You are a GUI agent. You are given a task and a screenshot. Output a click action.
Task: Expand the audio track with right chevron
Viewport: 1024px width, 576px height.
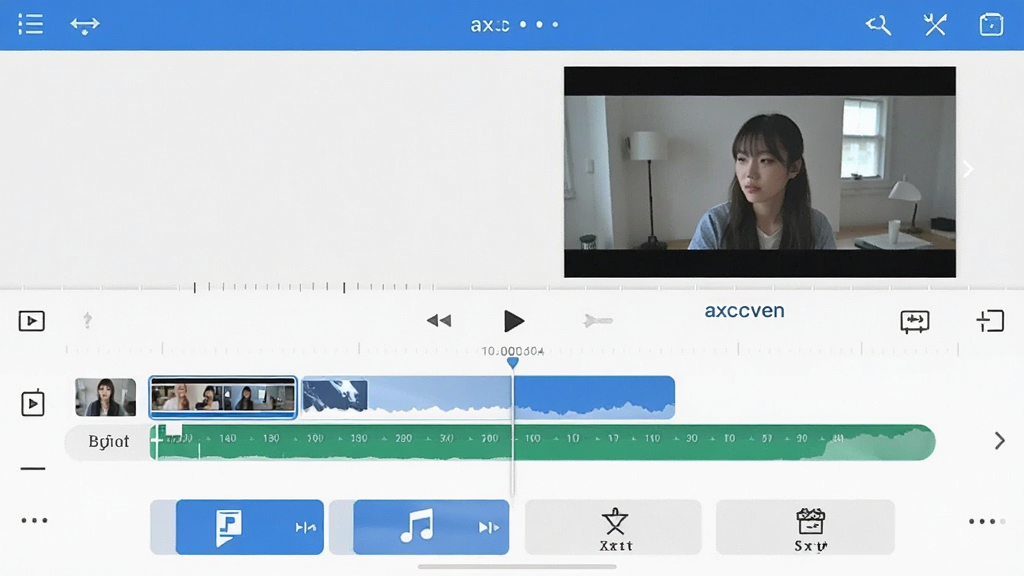[999, 441]
